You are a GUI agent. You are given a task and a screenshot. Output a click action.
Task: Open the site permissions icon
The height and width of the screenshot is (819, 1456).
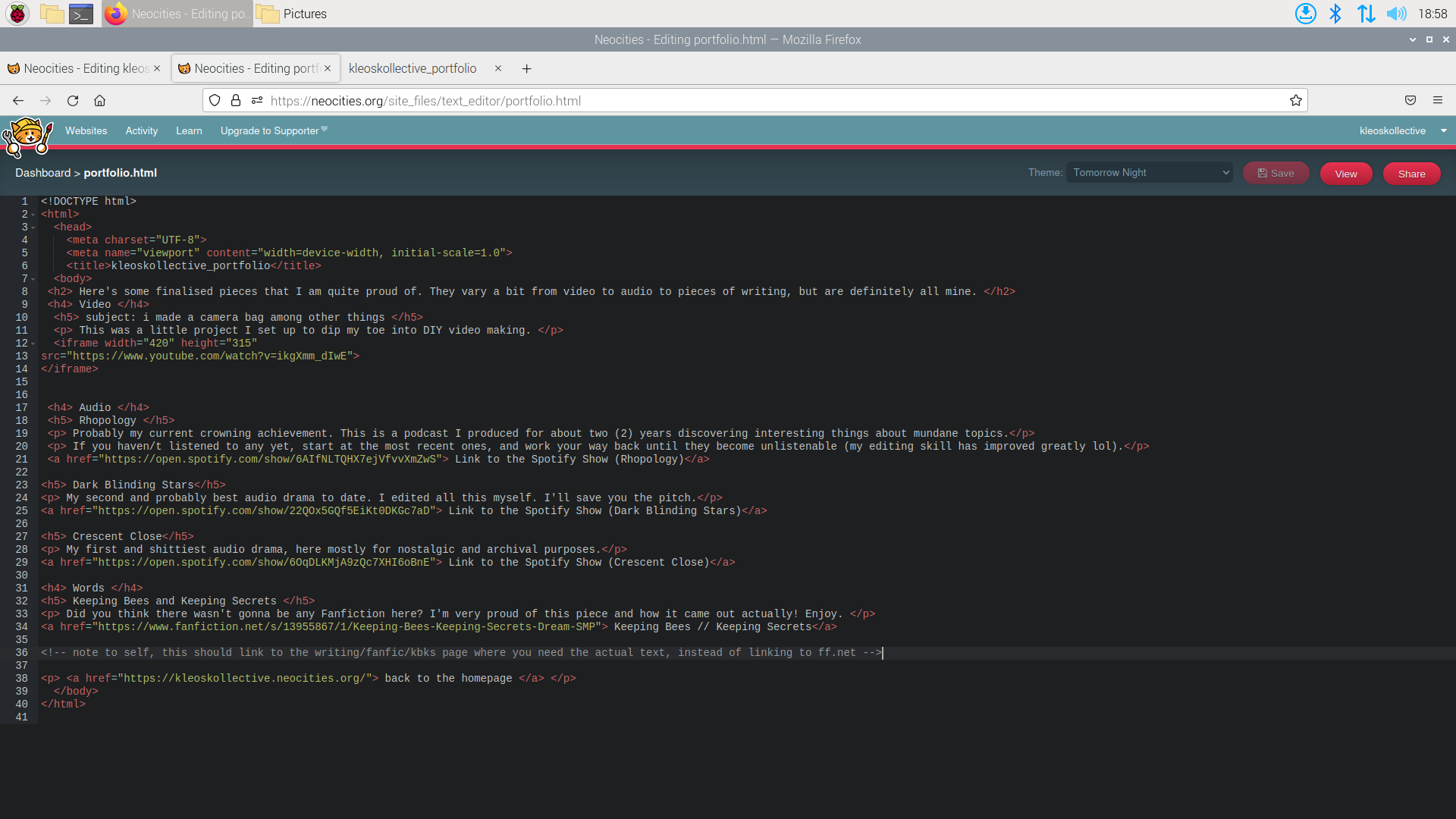click(257, 100)
